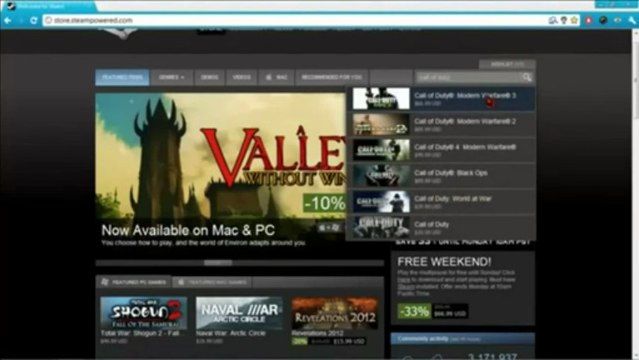Viewport: 639px width, 360px height.
Task: Click Modern Warfare 3 thumbnail in search results
Action: pyautogui.click(x=381, y=99)
